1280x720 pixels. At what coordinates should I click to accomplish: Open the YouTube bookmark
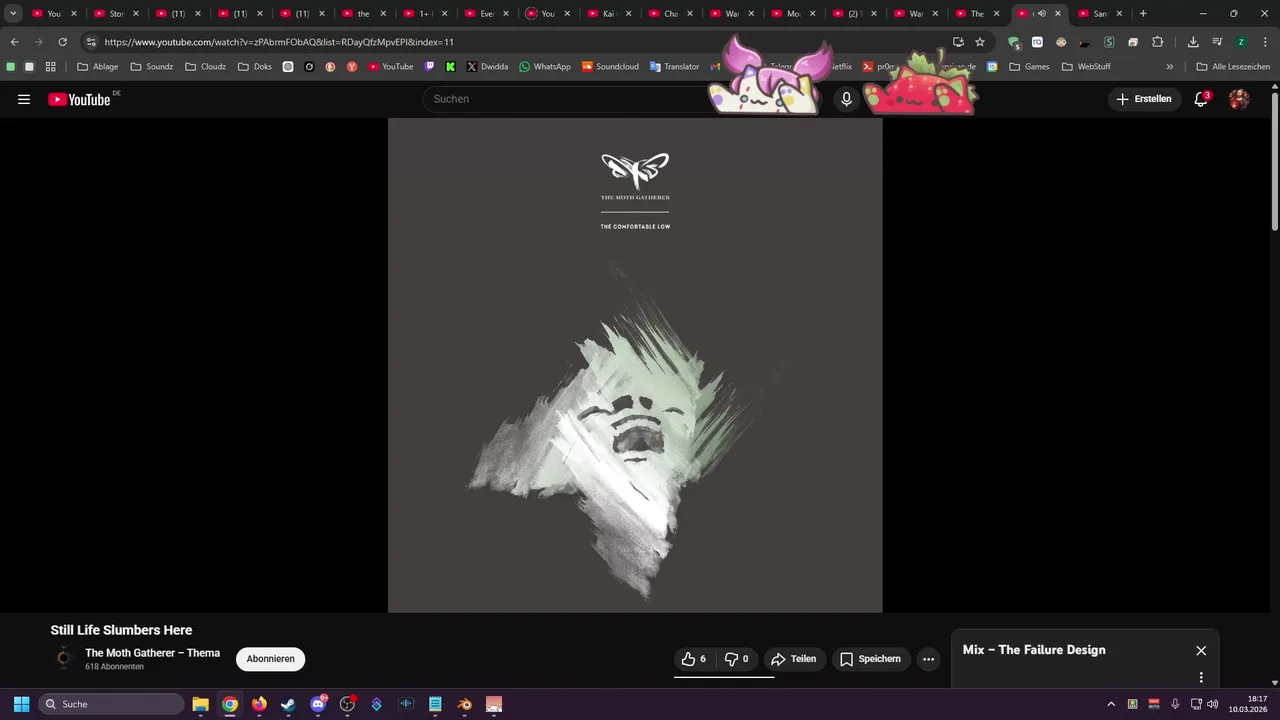[391, 67]
